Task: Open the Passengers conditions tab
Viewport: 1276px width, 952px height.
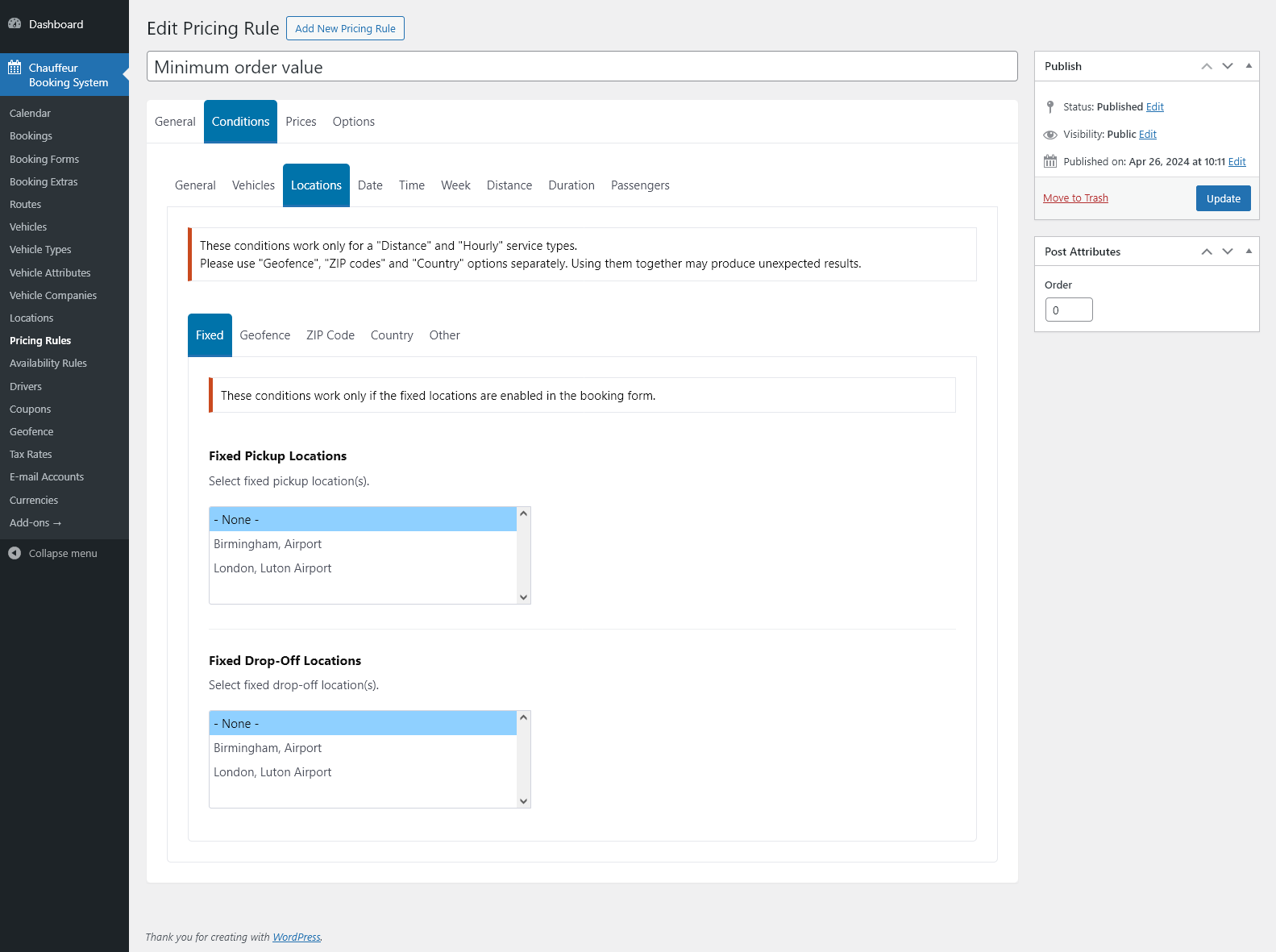Action: tap(640, 185)
